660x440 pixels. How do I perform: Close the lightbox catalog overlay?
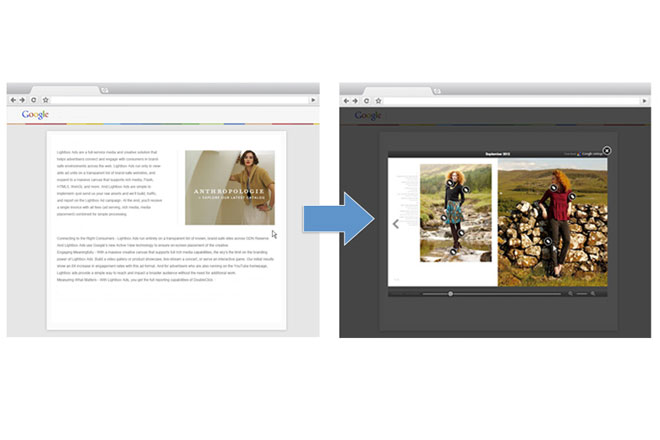pyautogui.click(x=607, y=150)
